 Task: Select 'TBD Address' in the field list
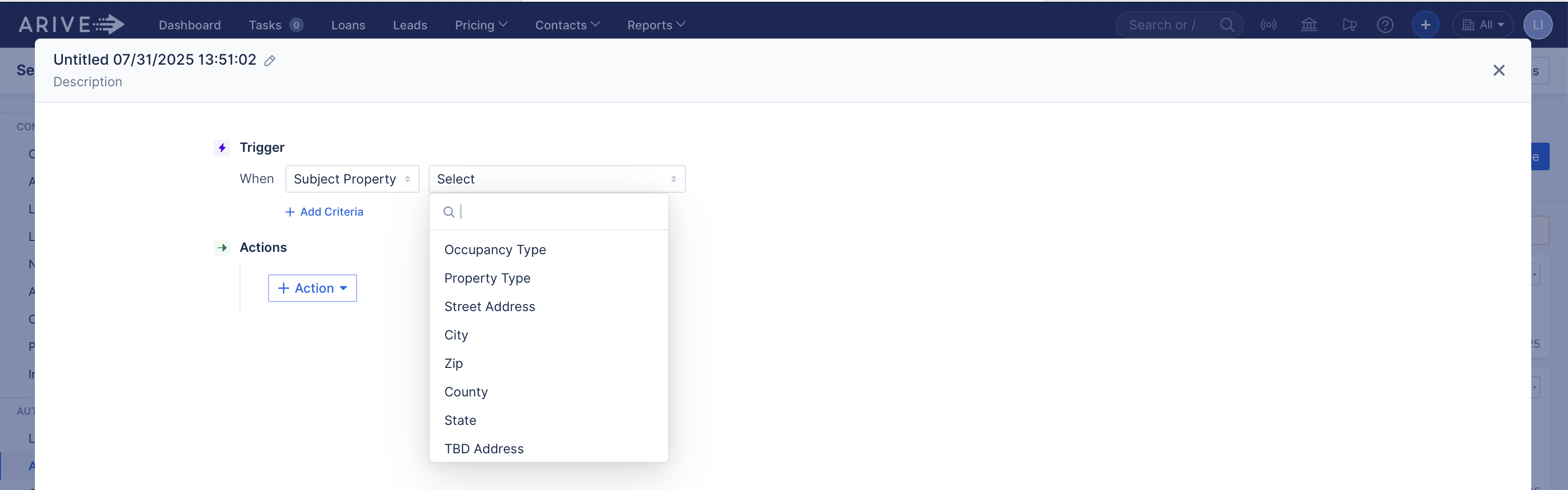(484, 449)
